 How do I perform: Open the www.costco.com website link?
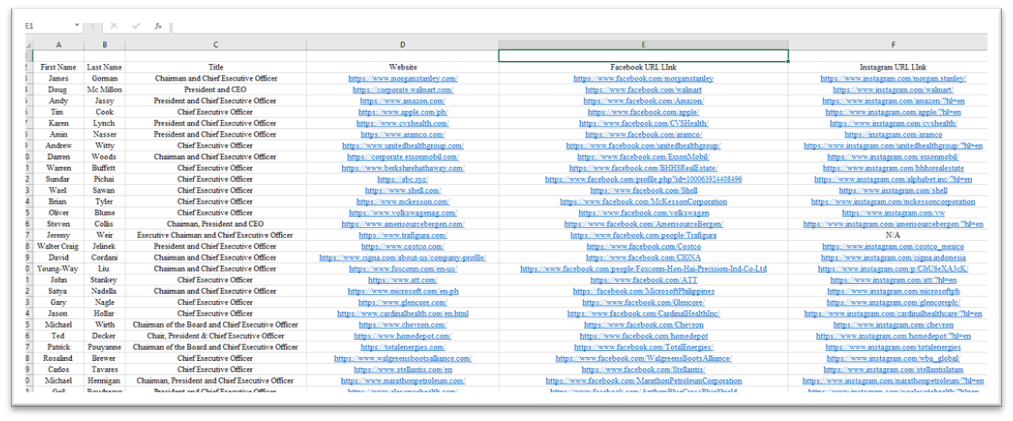(x=402, y=246)
